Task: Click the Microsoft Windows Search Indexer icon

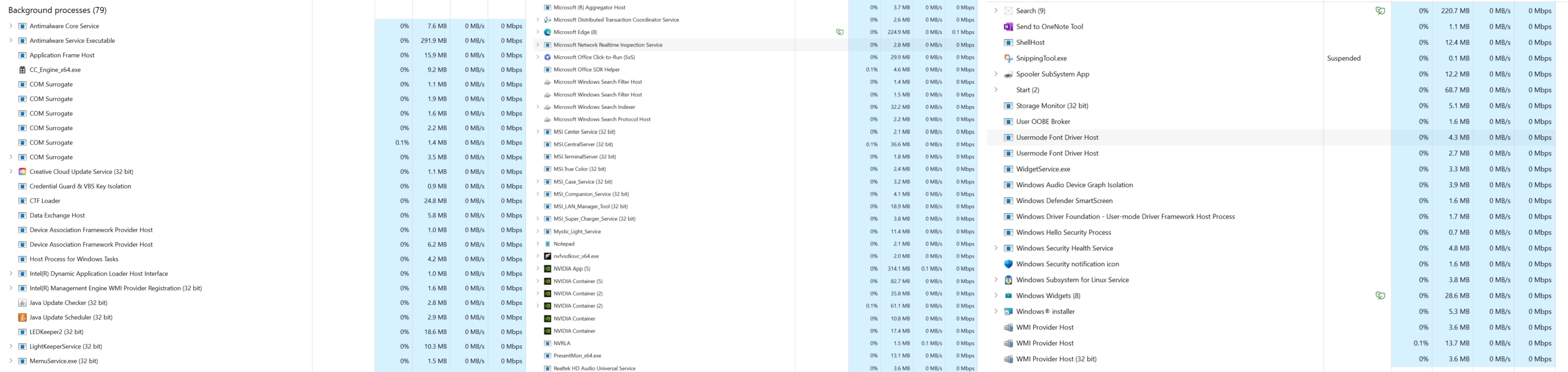Action: [547, 107]
